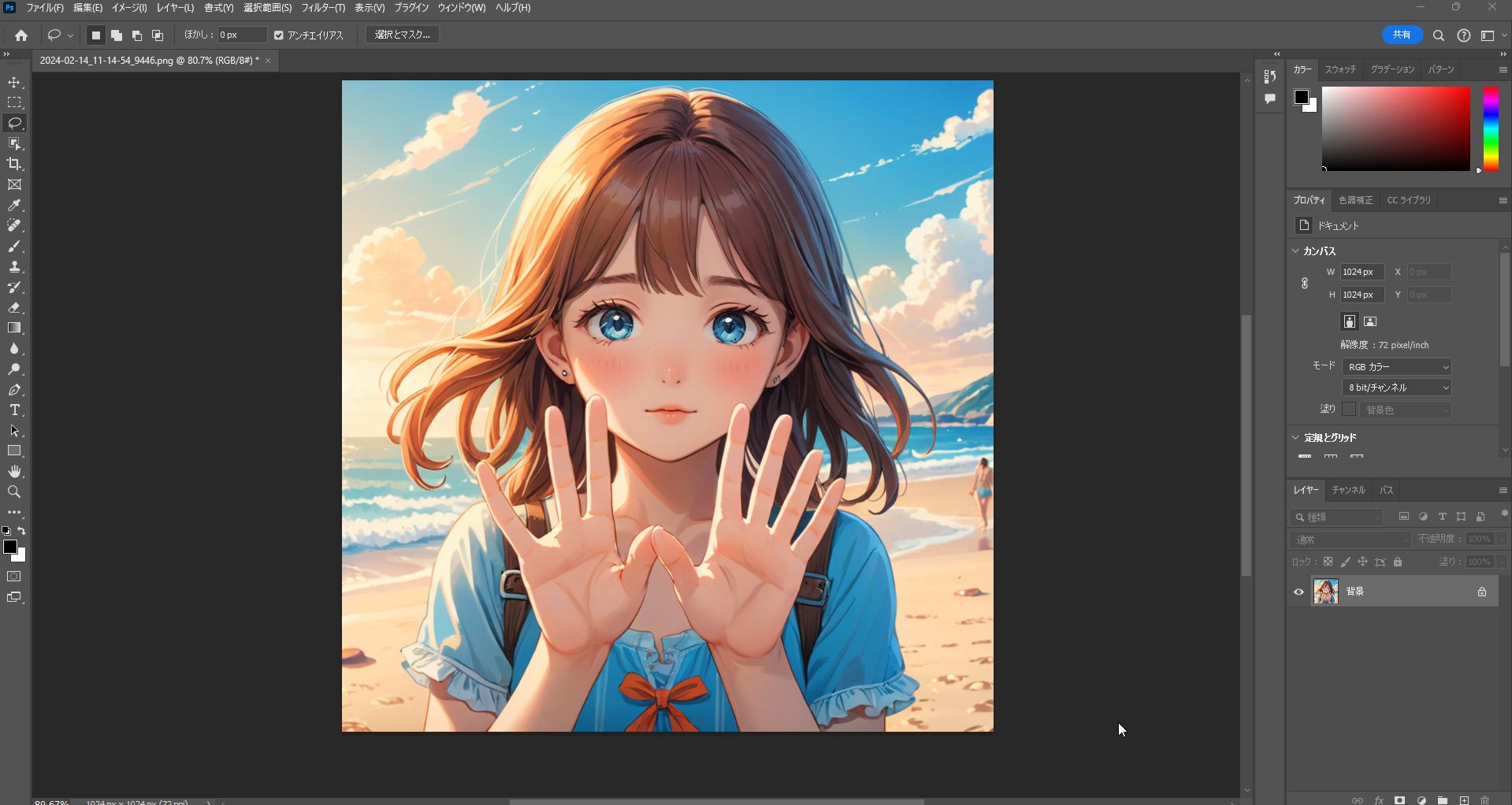Click the canvas width W input field

[1362, 272]
